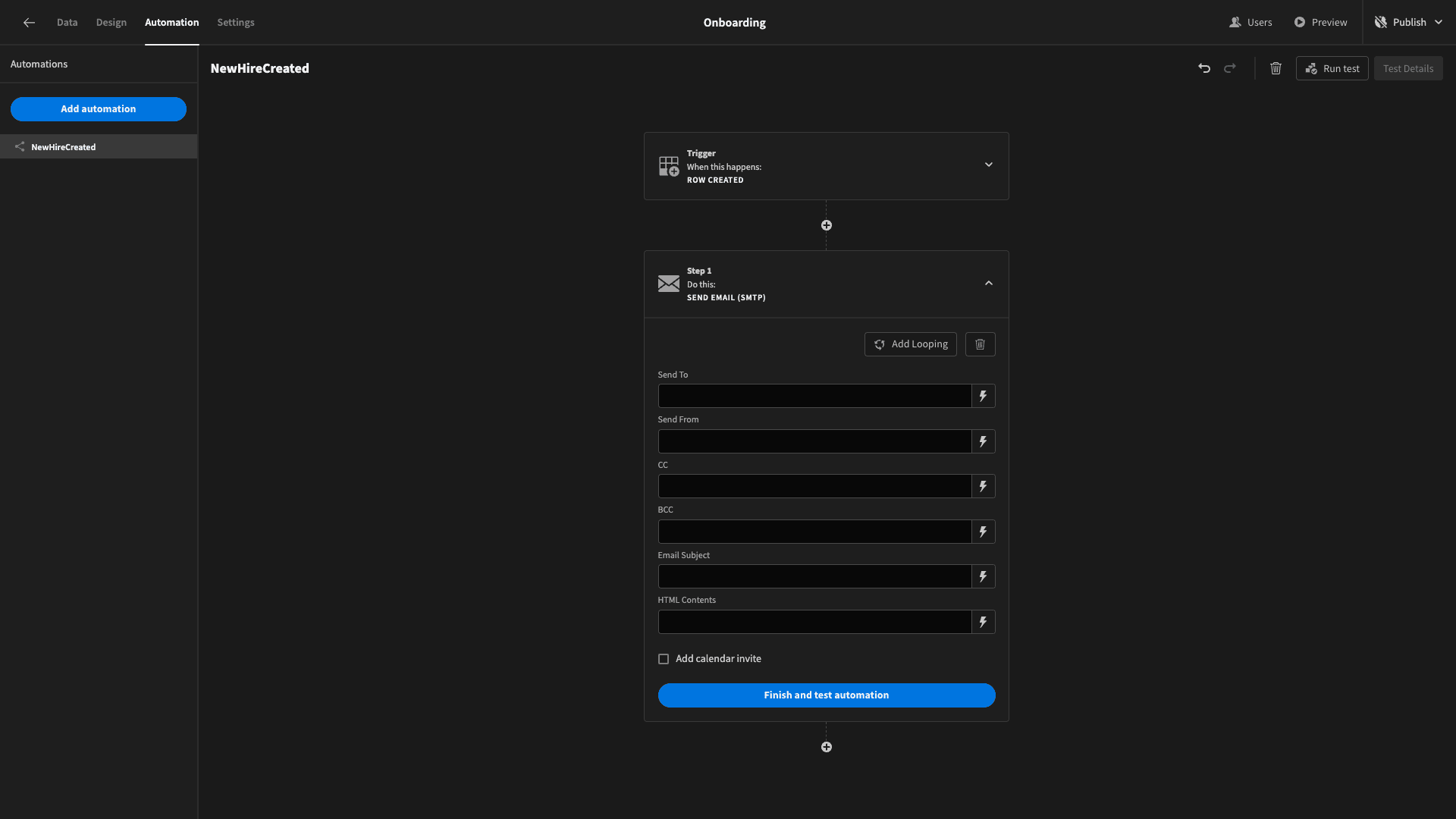Focus the Send To input field
1456x819 pixels.
pos(814,396)
